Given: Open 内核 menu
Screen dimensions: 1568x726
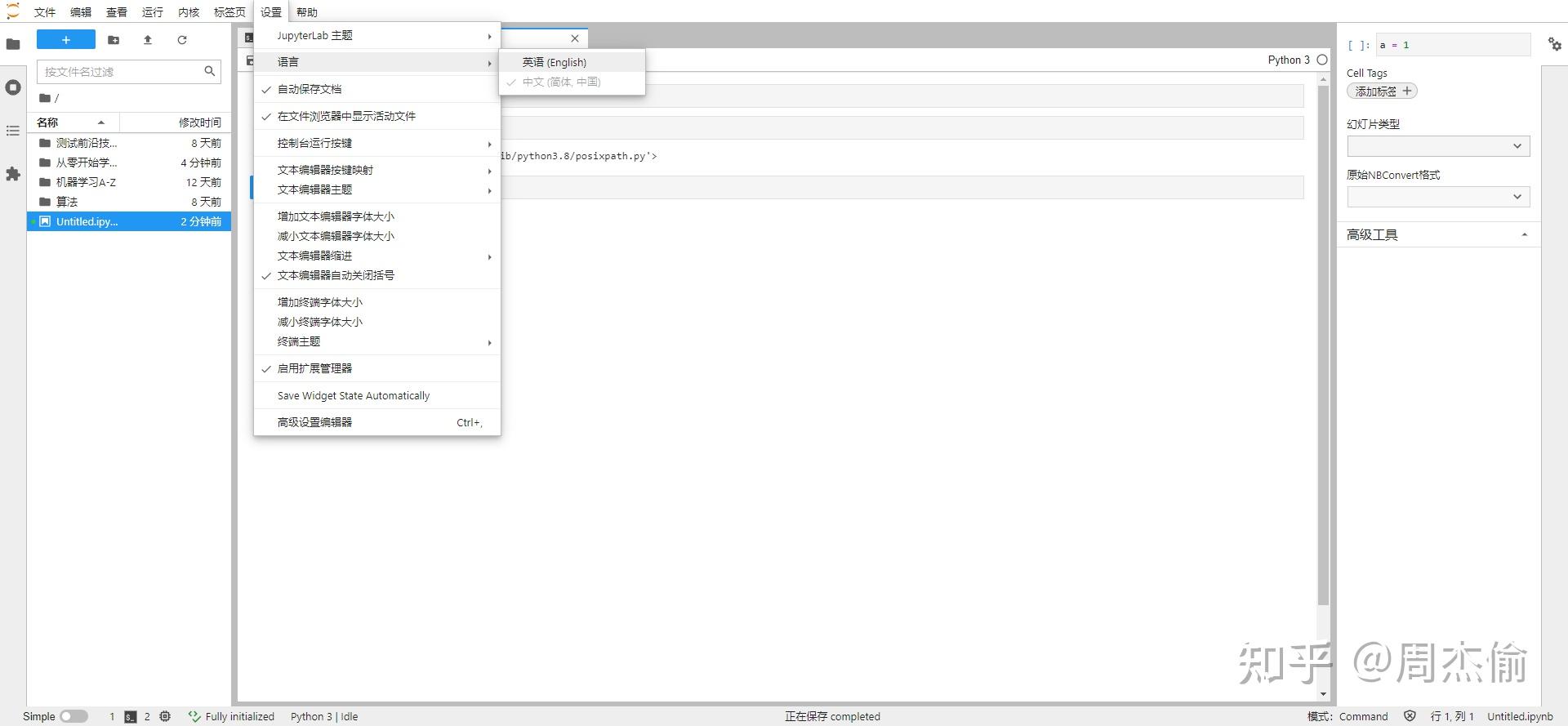Looking at the screenshot, I should tap(189, 11).
